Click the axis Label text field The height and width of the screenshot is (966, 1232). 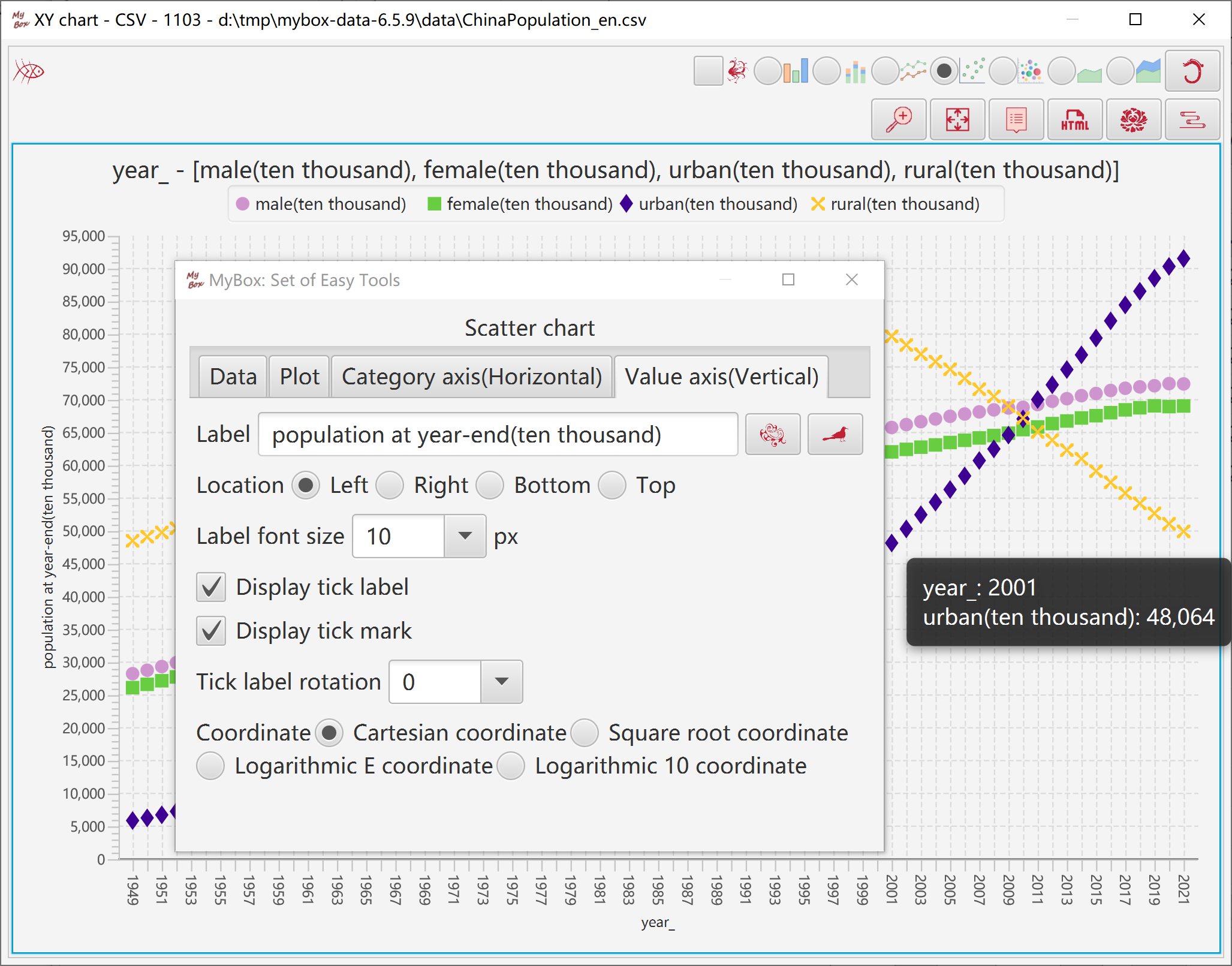pyautogui.click(x=498, y=434)
